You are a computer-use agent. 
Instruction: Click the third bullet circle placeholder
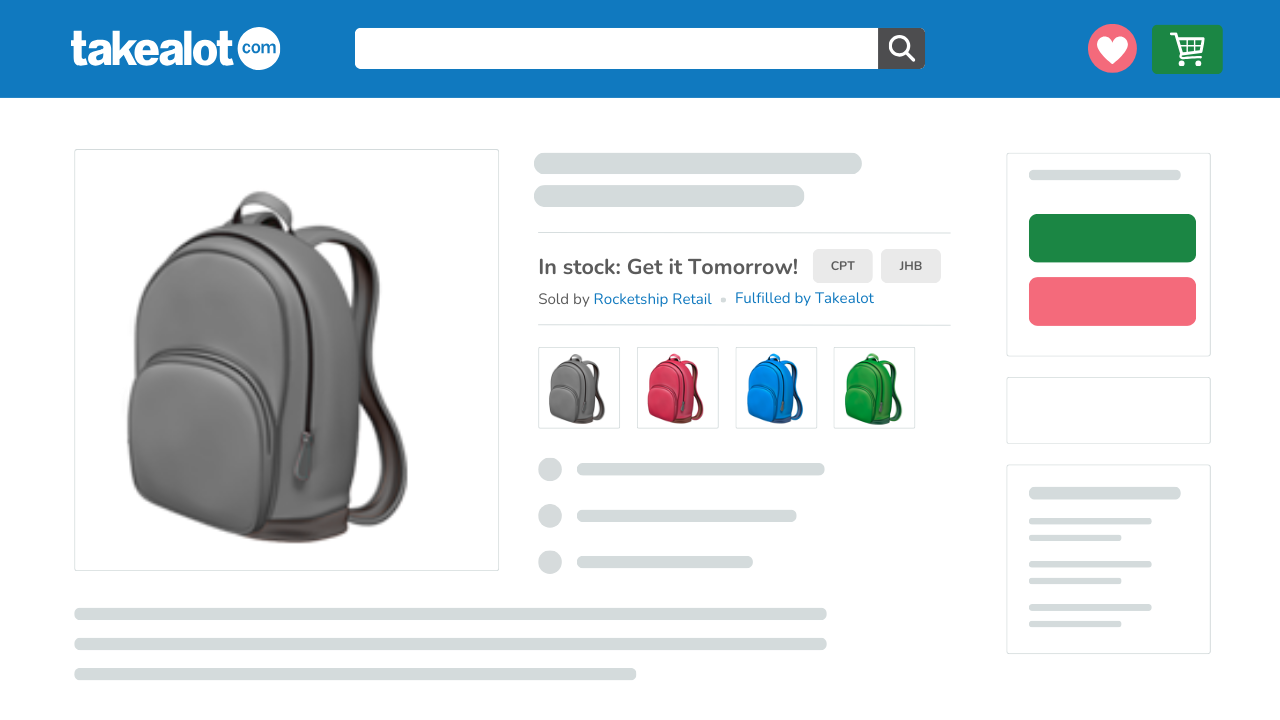pos(550,562)
